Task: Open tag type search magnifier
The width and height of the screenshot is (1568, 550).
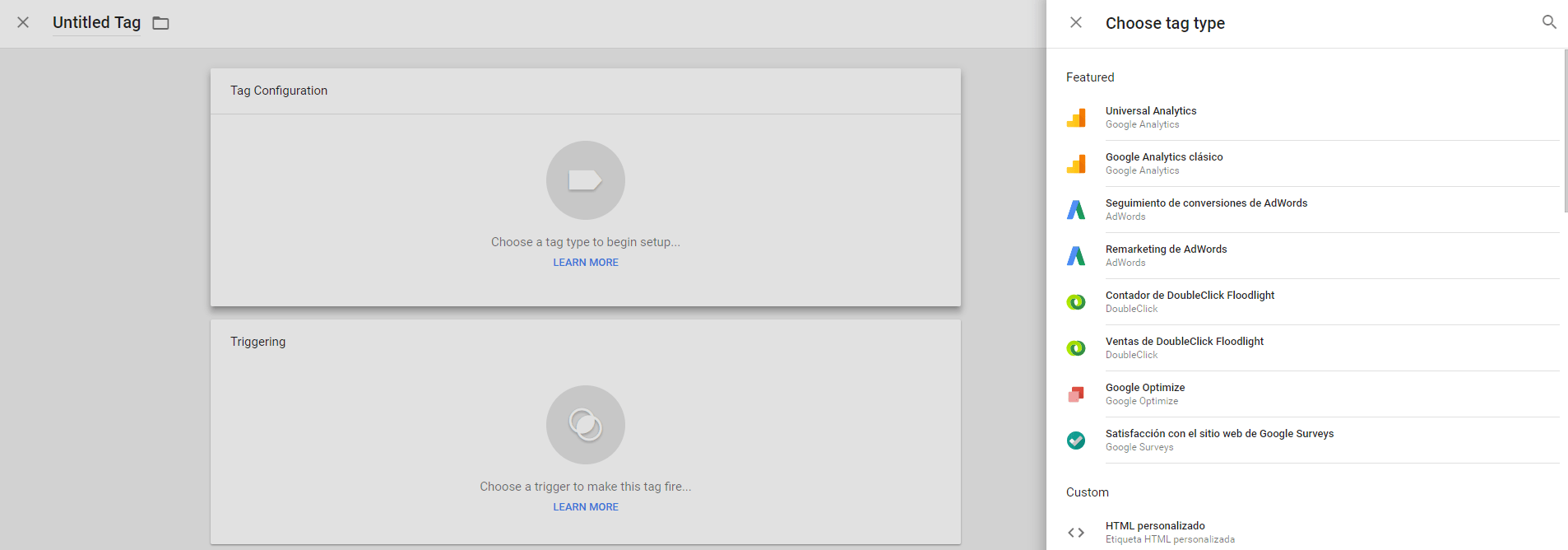Action: [x=1549, y=22]
